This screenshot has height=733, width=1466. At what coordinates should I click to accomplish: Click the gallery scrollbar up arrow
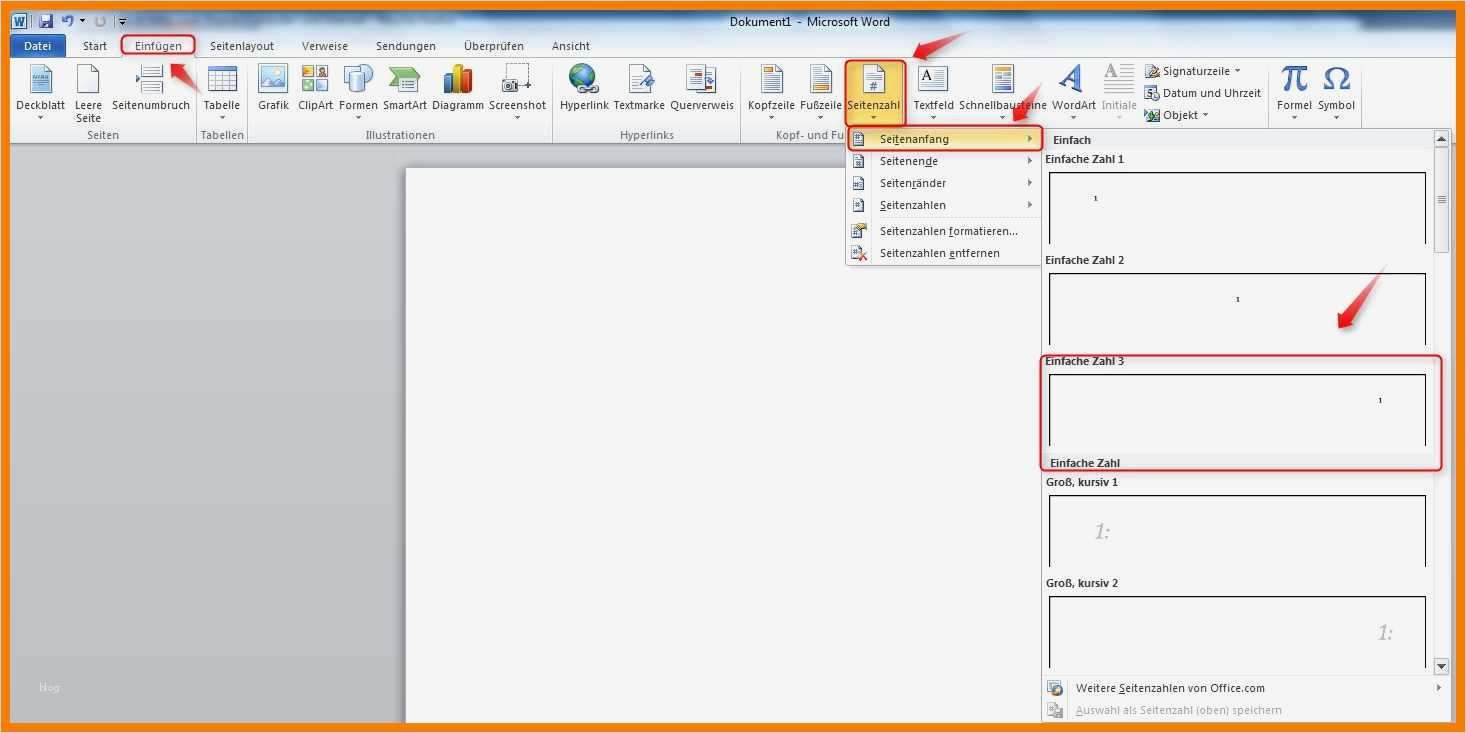pos(1441,139)
